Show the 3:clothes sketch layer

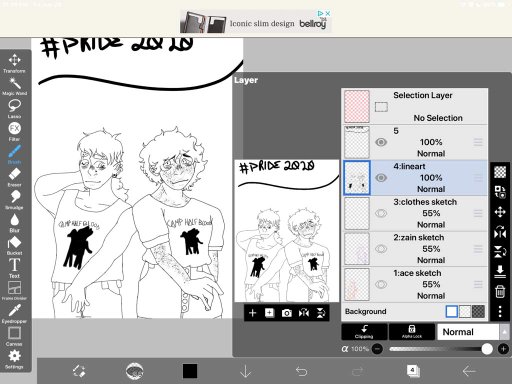click(381, 213)
